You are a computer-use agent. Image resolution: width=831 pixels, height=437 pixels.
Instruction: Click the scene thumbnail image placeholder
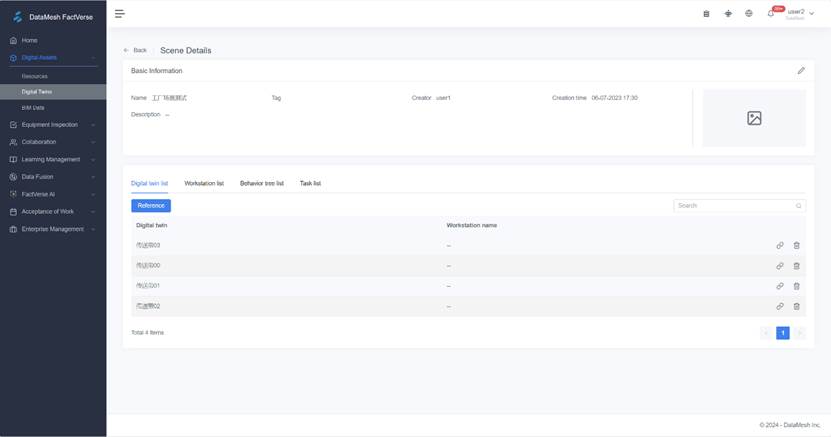tap(754, 118)
